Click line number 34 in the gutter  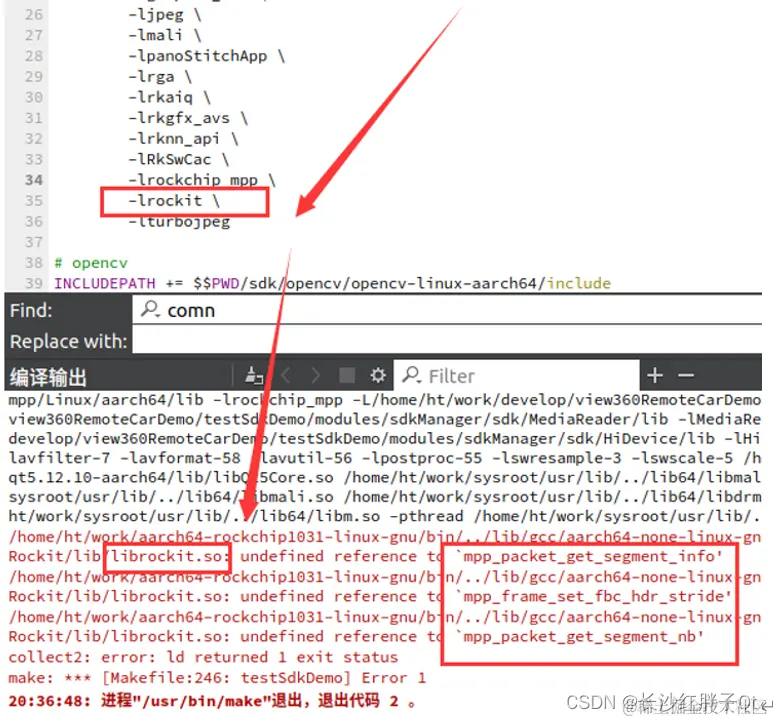[x=34, y=180]
